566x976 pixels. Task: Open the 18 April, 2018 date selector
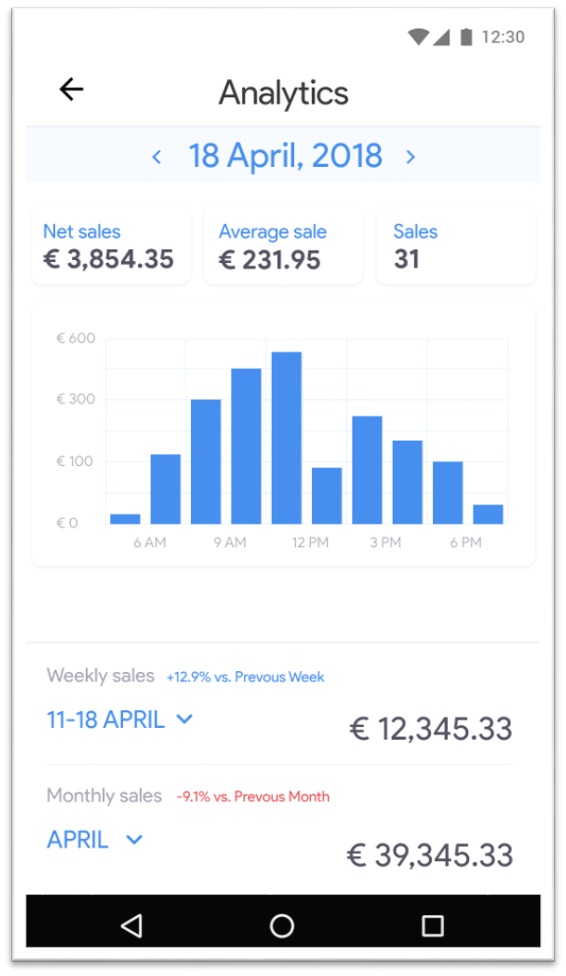[x=285, y=156]
